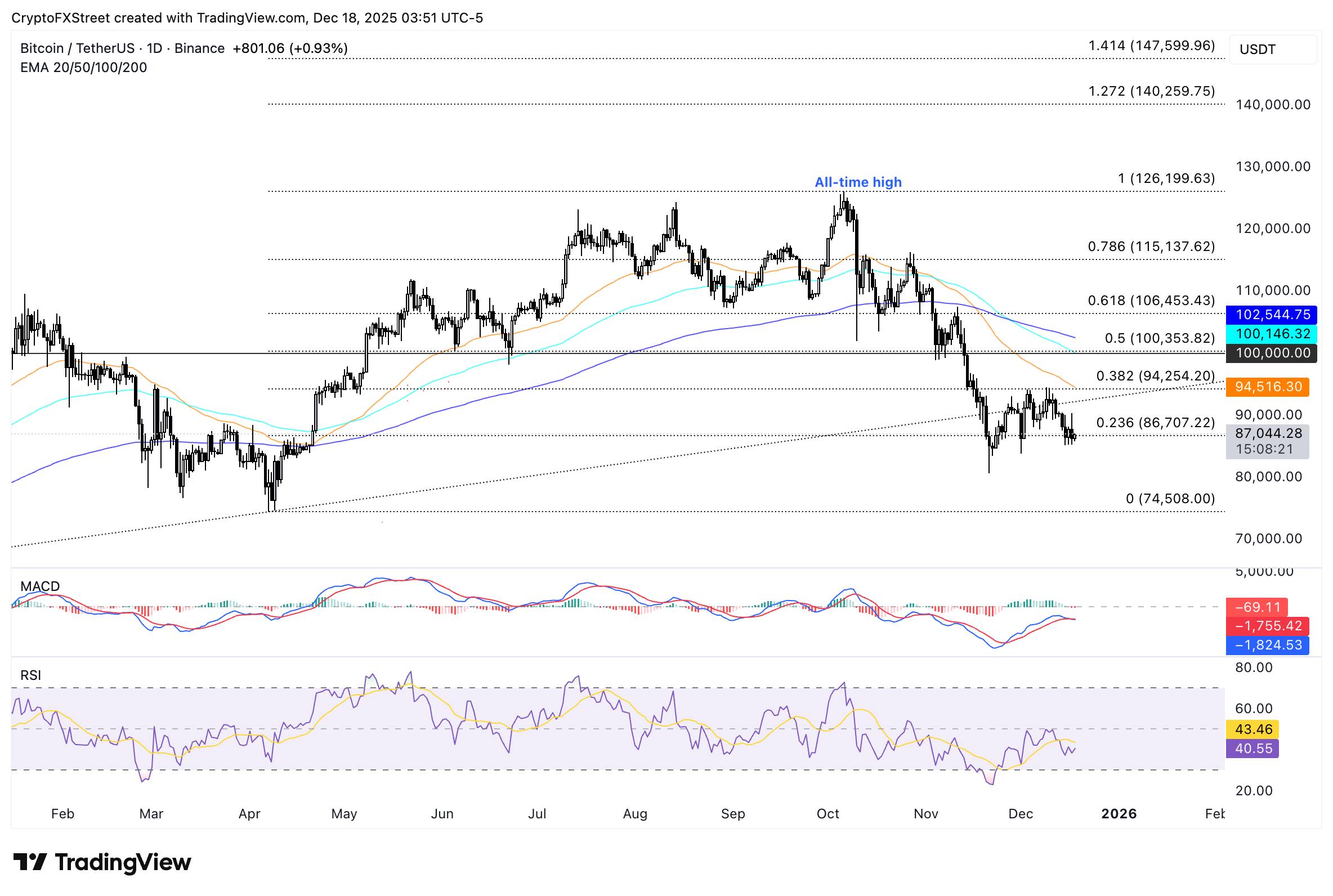The height and width of the screenshot is (896, 1333).
Task: Click the MACD indicator label
Action: point(40,586)
